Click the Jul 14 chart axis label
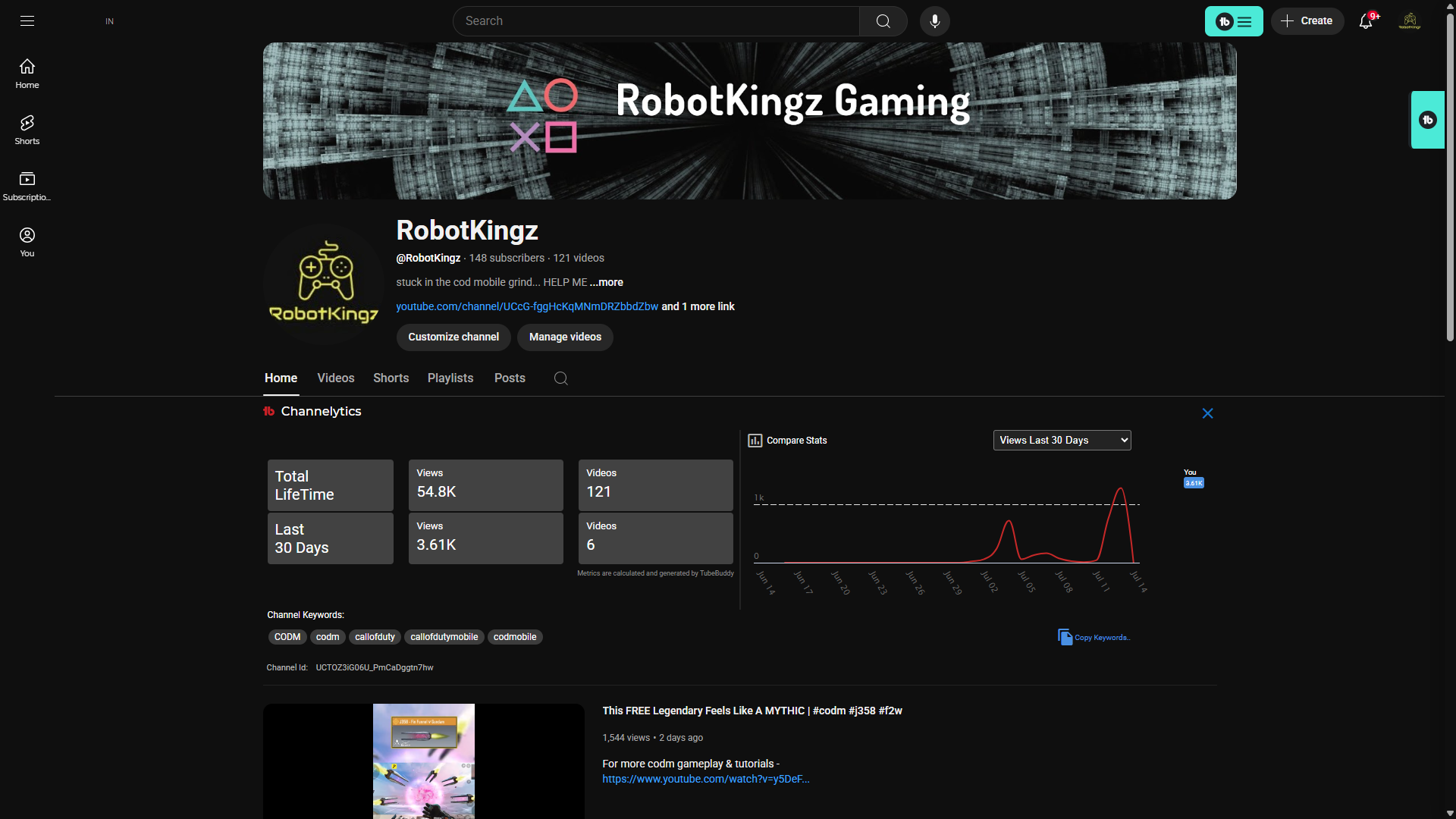Screen dimensions: 1456x819 (x=1138, y=582)
